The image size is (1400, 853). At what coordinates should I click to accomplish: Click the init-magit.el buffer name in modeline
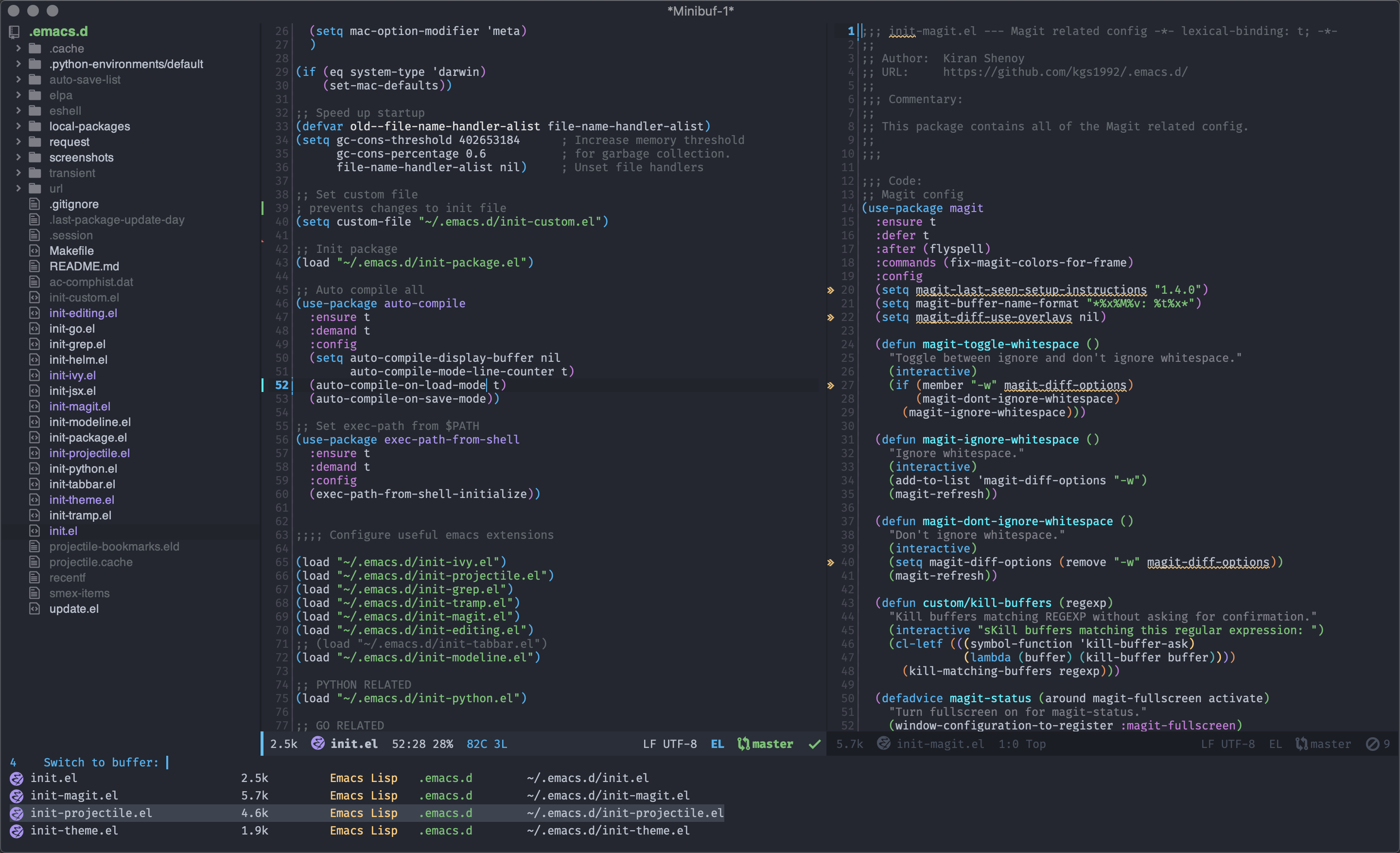click(x=940, y=744)
